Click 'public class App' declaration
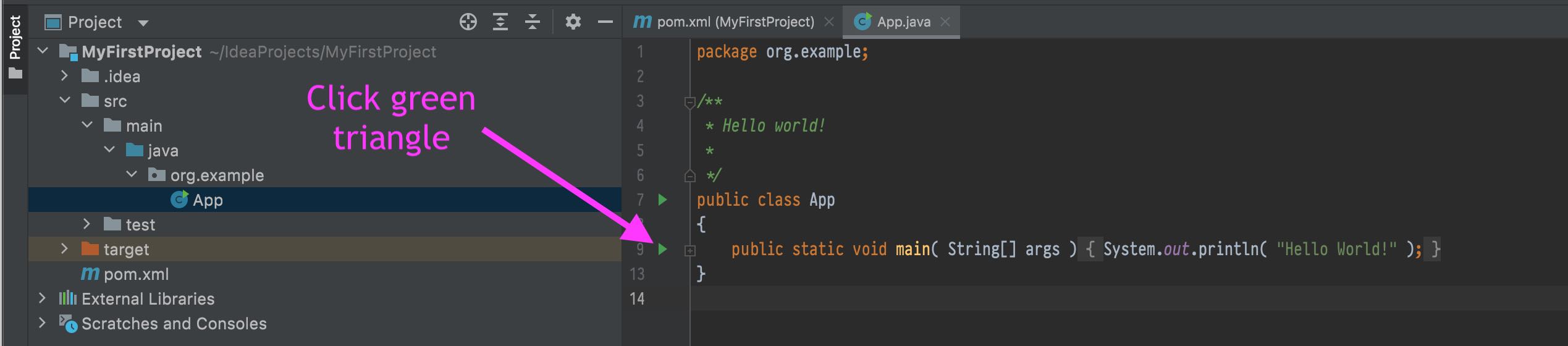Viewport: 1568px width, 346px height. pos(766,200)
